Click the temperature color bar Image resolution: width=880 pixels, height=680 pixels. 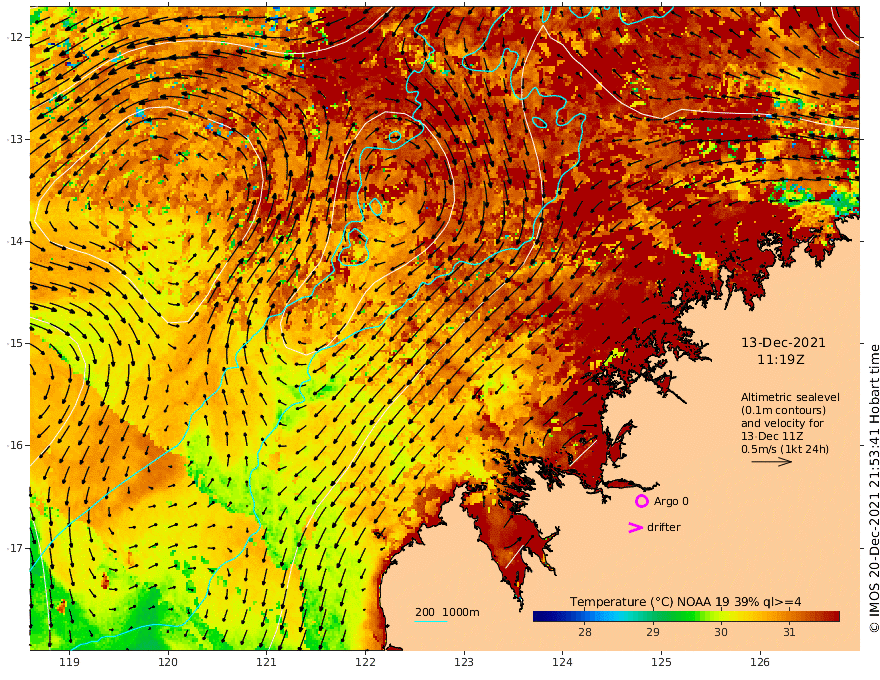click(686, 617)
